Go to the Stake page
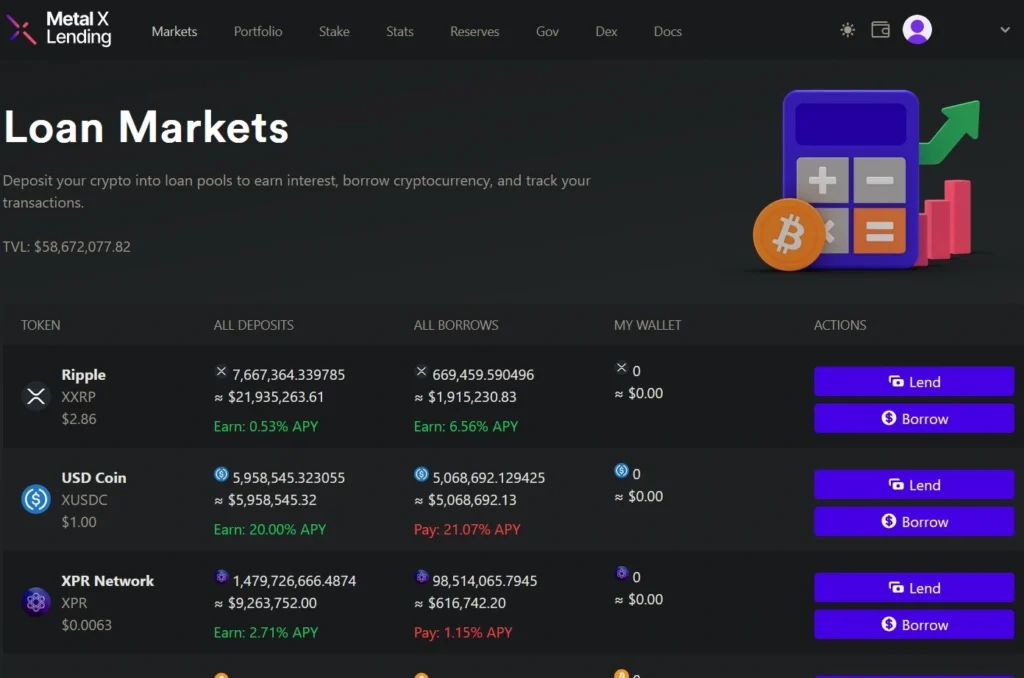 pos(334,31)
